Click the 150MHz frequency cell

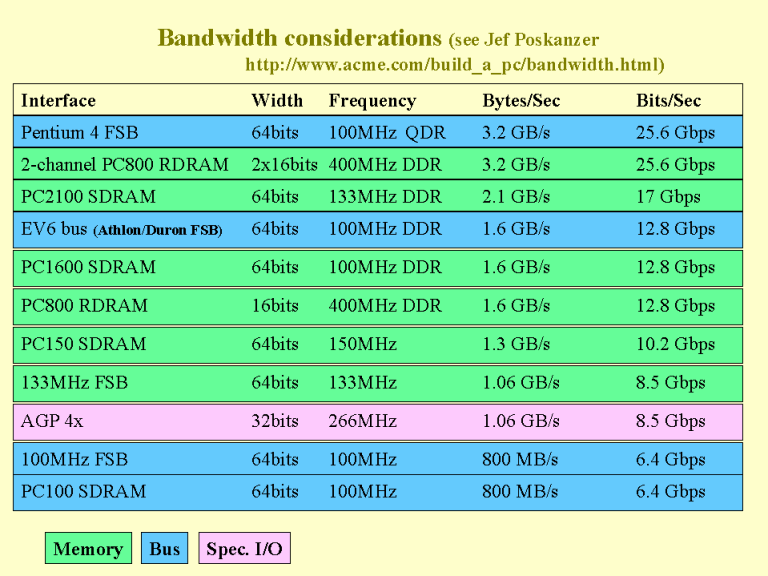[362, 344]
